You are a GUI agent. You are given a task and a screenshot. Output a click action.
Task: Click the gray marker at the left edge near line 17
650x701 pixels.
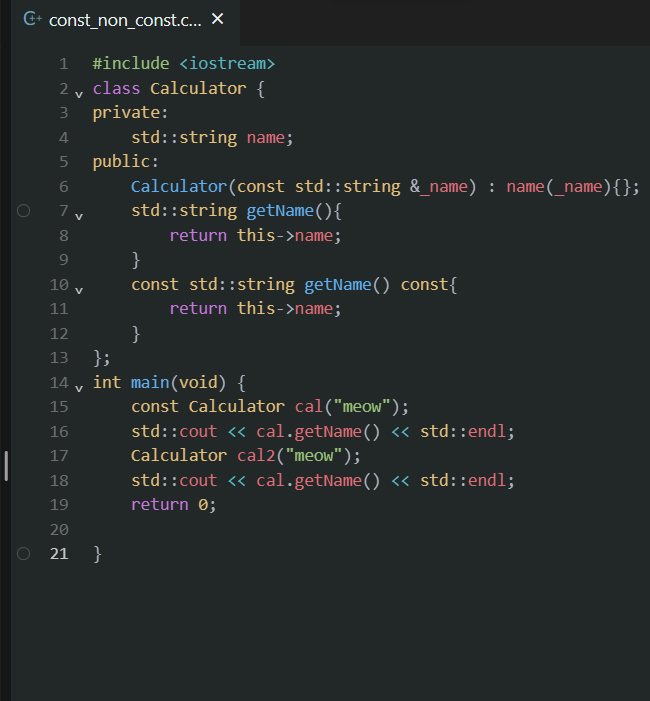6,465
